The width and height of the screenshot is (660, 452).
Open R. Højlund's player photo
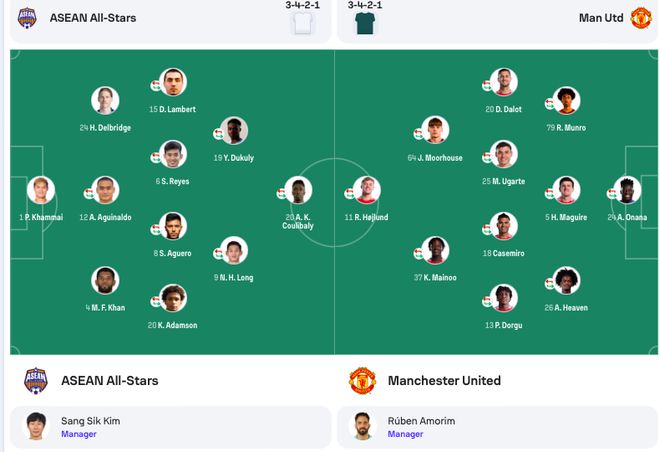coord(365,190)
